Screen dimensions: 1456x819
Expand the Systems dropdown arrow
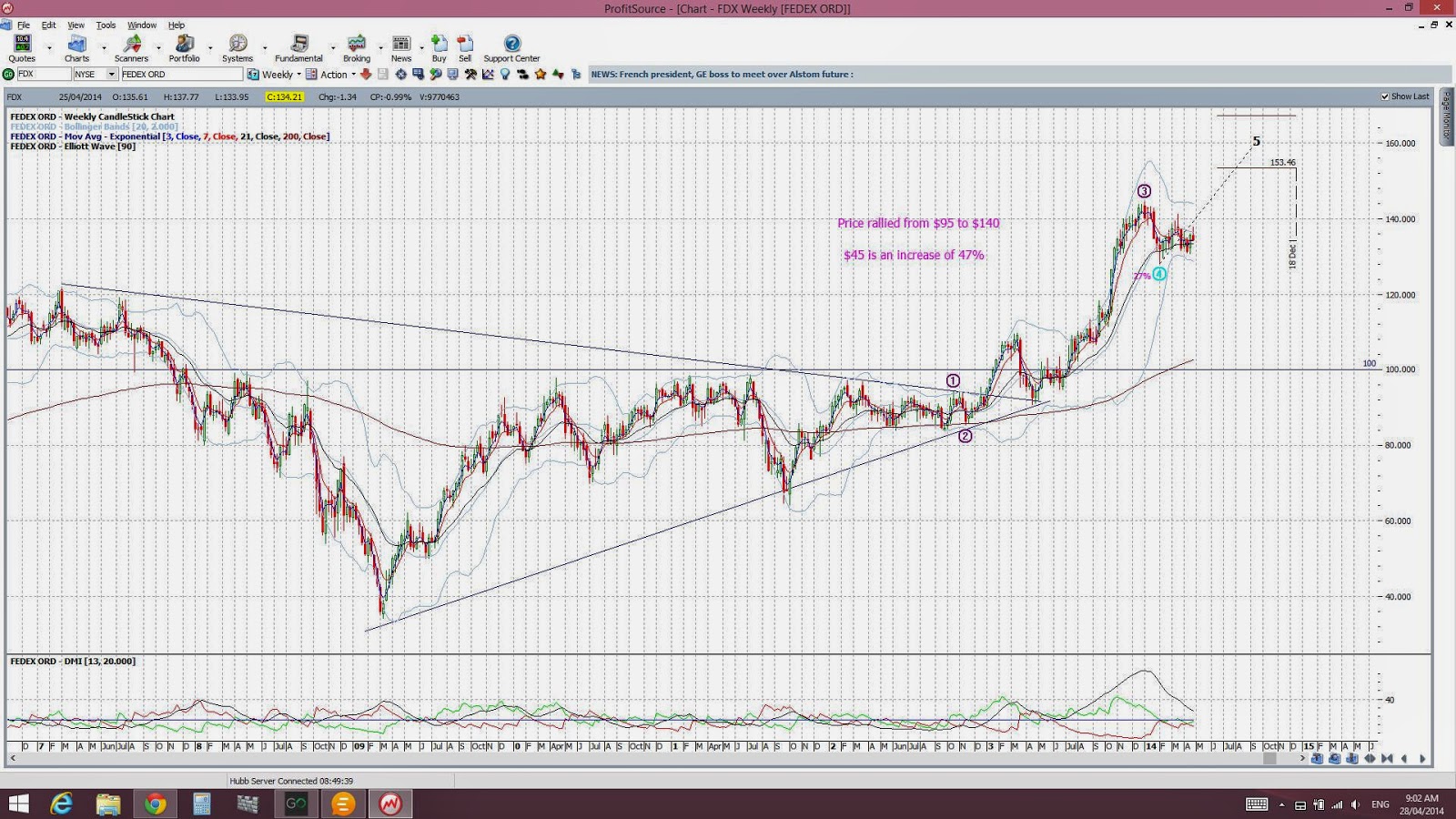tap(265, 48)
